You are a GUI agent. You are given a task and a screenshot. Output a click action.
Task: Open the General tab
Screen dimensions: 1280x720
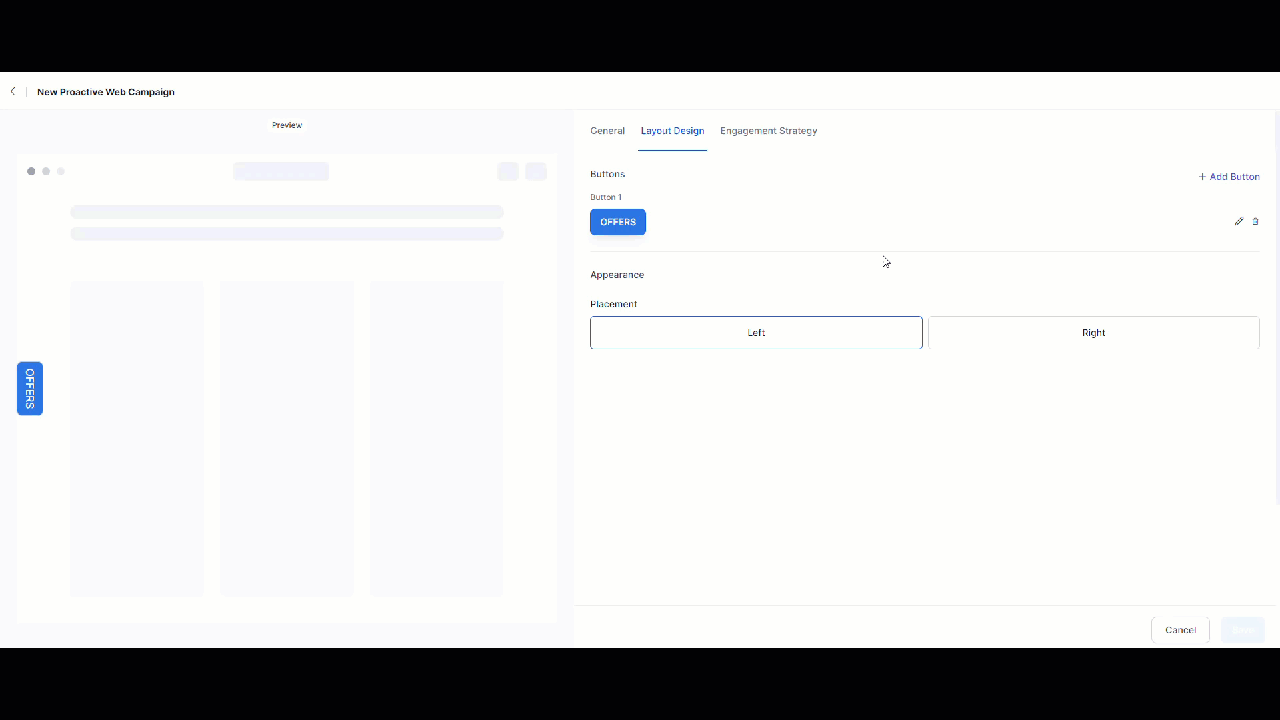click(607, 131)
